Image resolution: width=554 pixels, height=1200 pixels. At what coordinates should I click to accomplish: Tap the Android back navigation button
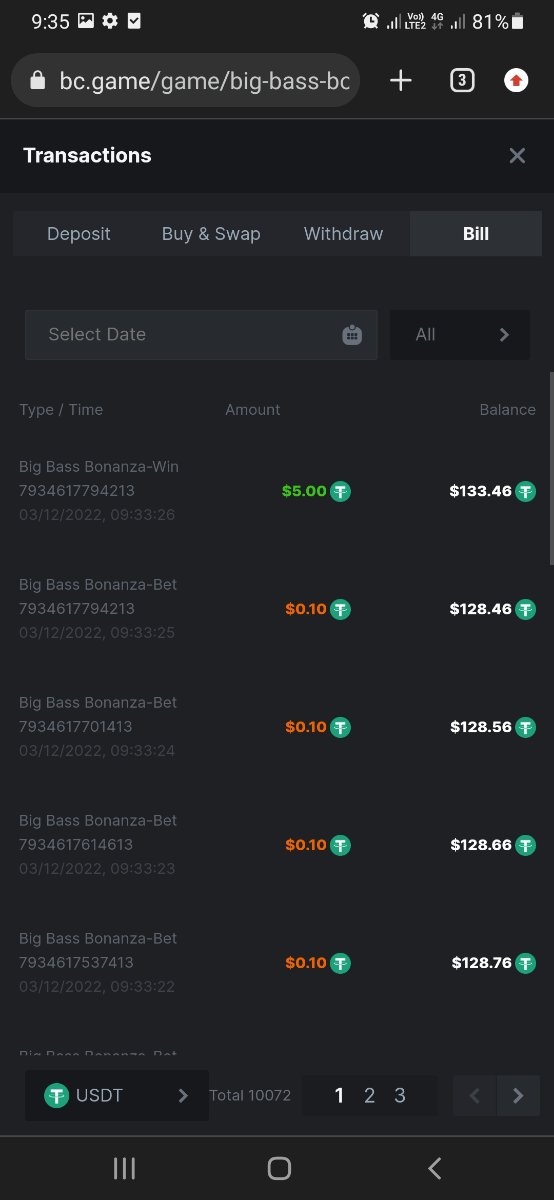(434, 1168)
